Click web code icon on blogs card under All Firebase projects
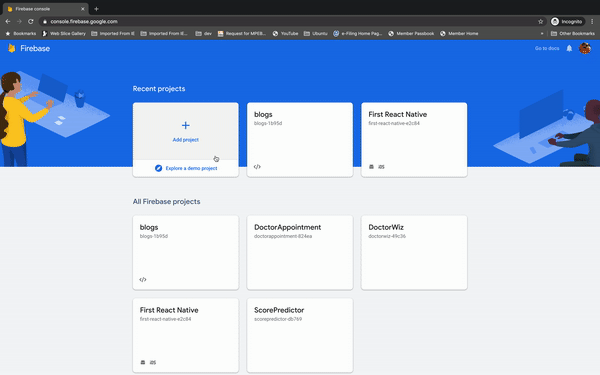 coord(143,279)
